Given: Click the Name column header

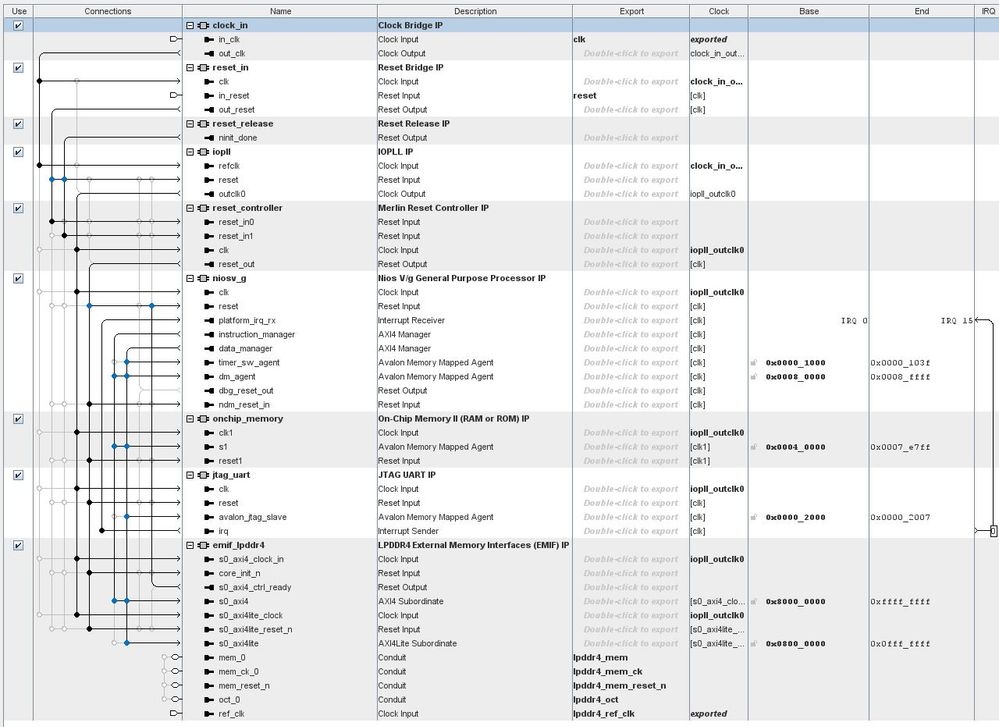Looking at the screenshot, I should coord(280,11).
